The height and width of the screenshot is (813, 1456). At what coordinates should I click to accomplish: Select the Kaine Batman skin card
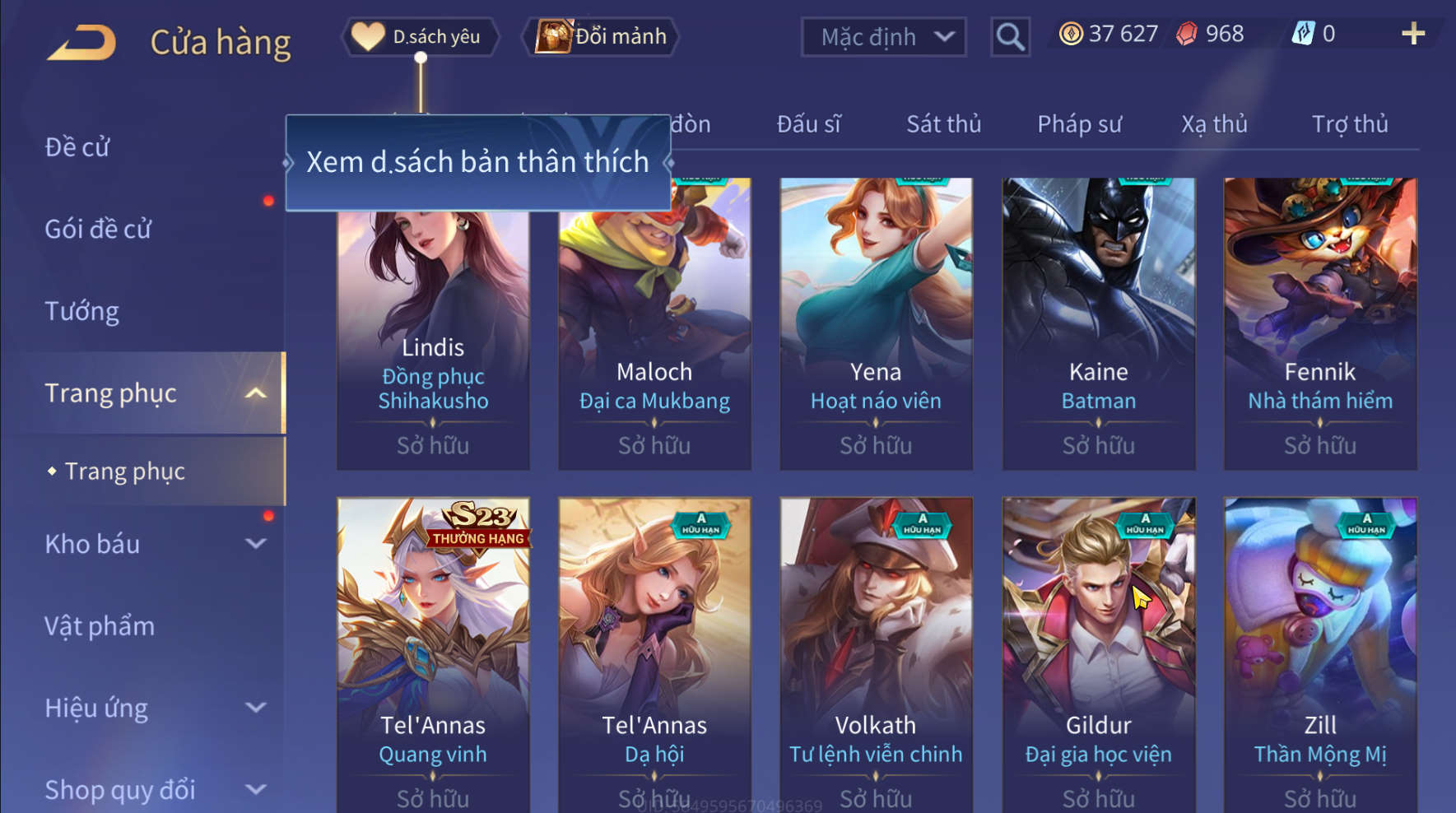1098,324
